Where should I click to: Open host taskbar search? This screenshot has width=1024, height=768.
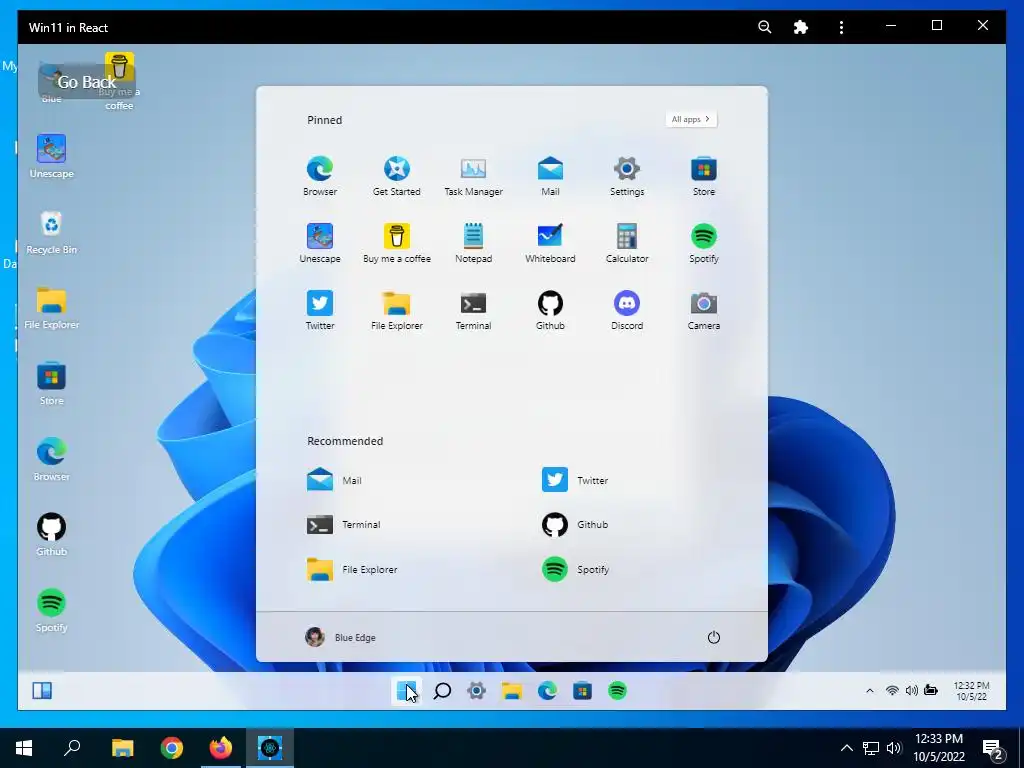[72, 748]
